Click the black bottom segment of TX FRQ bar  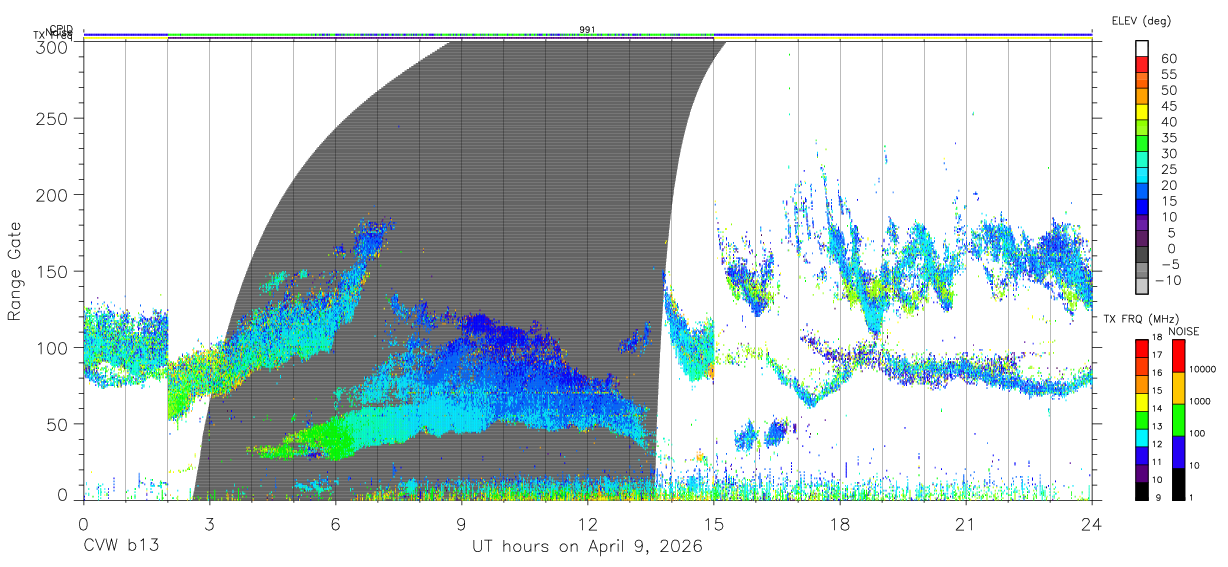pos(1142,492)
